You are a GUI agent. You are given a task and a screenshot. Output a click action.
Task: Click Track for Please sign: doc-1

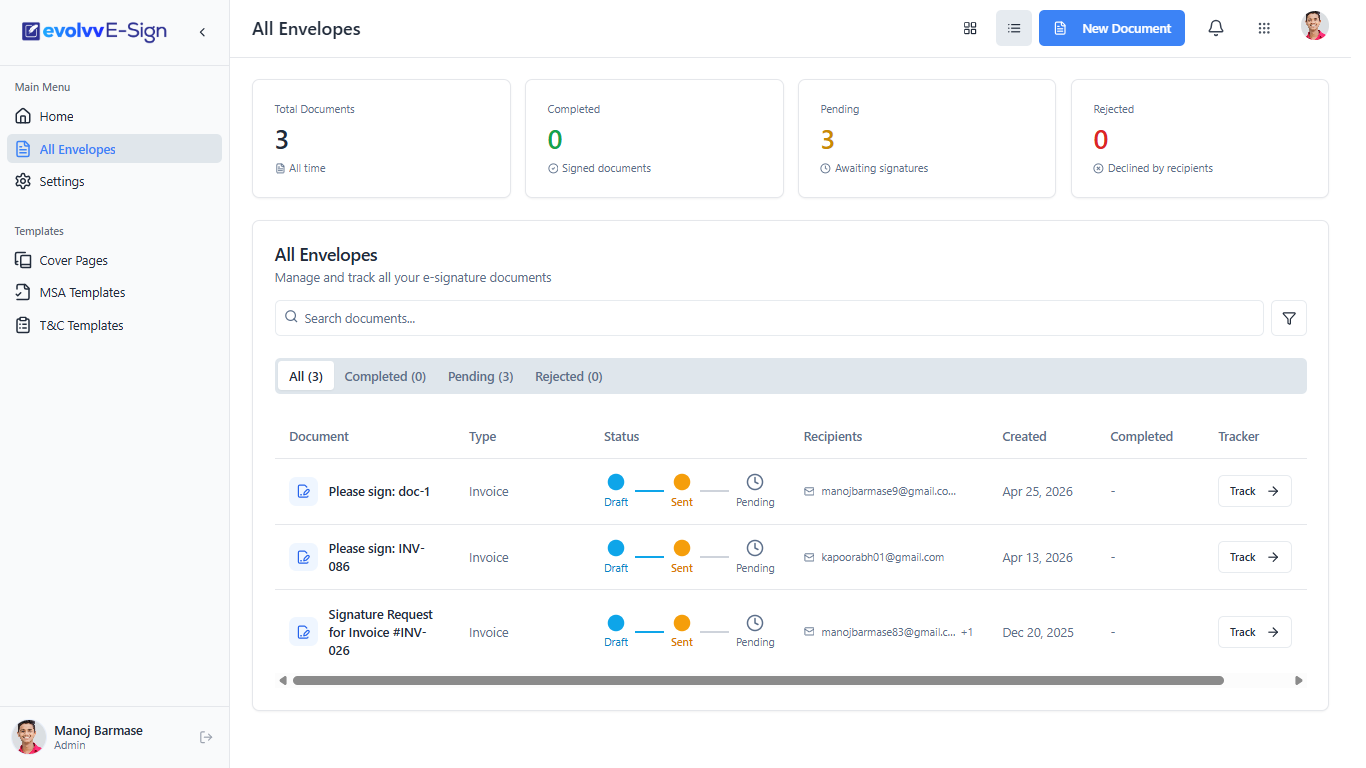pyautogui.click(x=1254, y=492)
